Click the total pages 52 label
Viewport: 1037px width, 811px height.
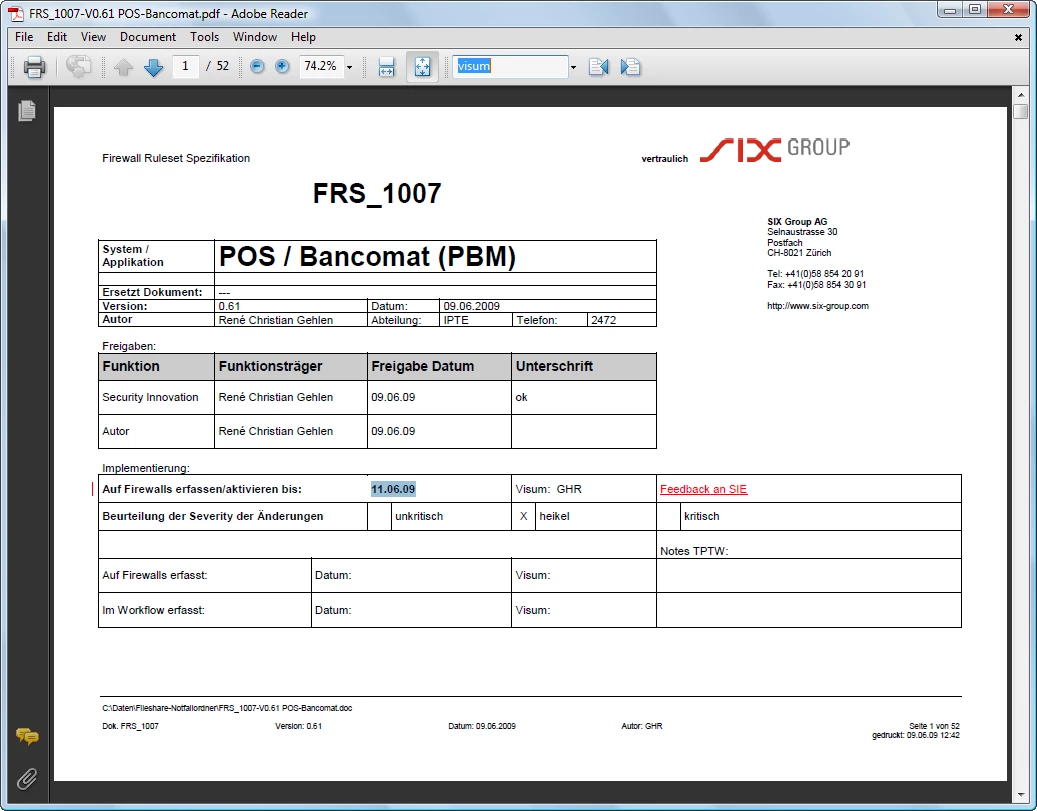pyautogui.click(x=223, y=66)
